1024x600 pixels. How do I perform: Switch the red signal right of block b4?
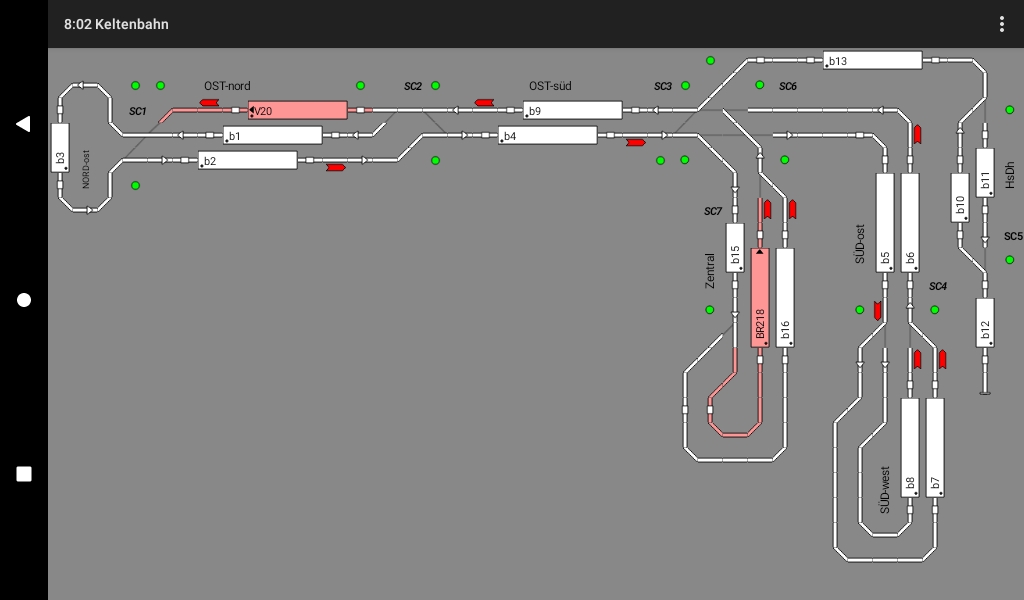click(x=635, y=143)
